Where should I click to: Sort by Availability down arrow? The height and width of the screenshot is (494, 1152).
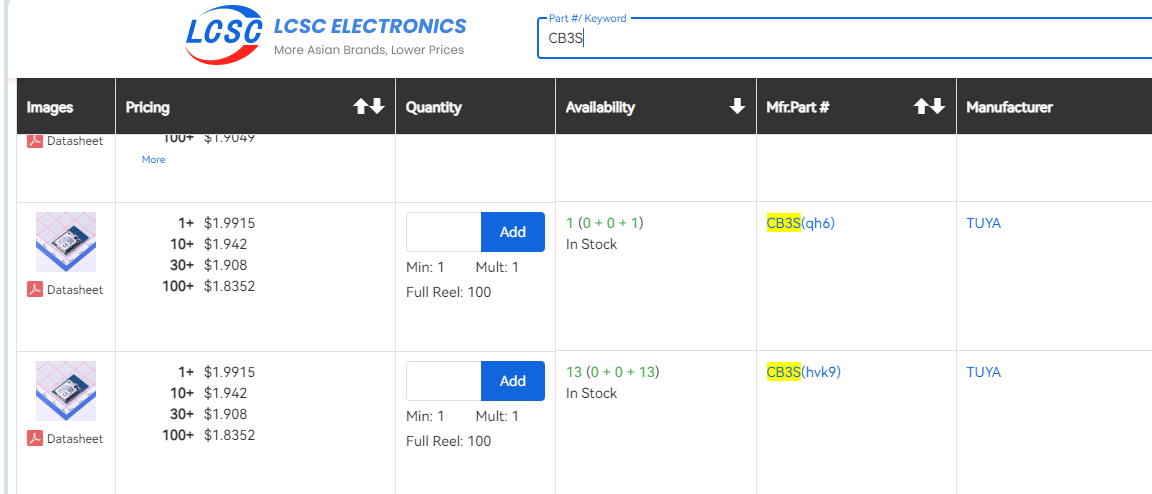coord(737,107)
